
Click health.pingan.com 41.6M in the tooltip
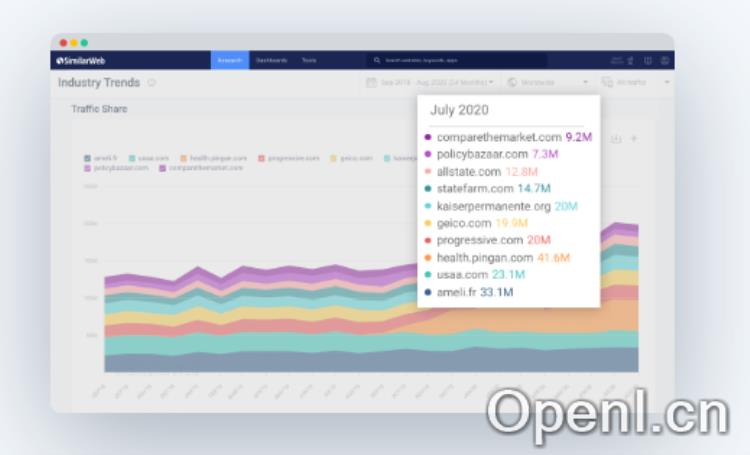click(x=497, y=257)
